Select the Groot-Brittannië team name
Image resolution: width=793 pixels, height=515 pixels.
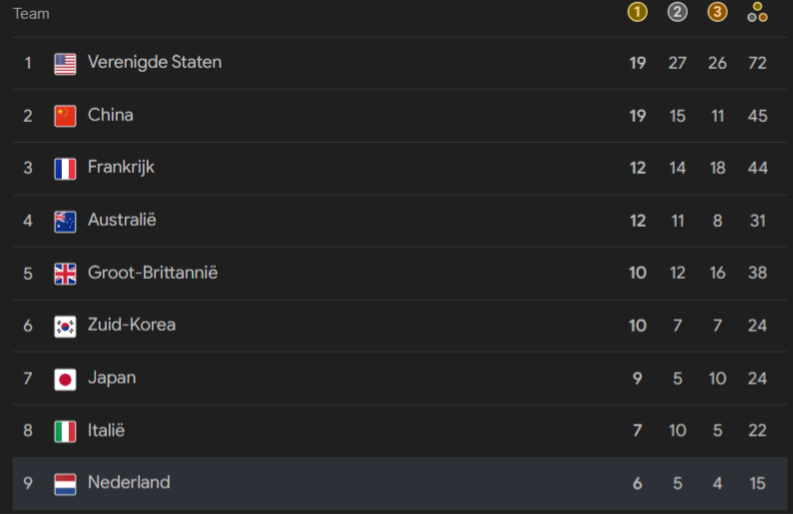pyautogui.click(x=153, y=273)
